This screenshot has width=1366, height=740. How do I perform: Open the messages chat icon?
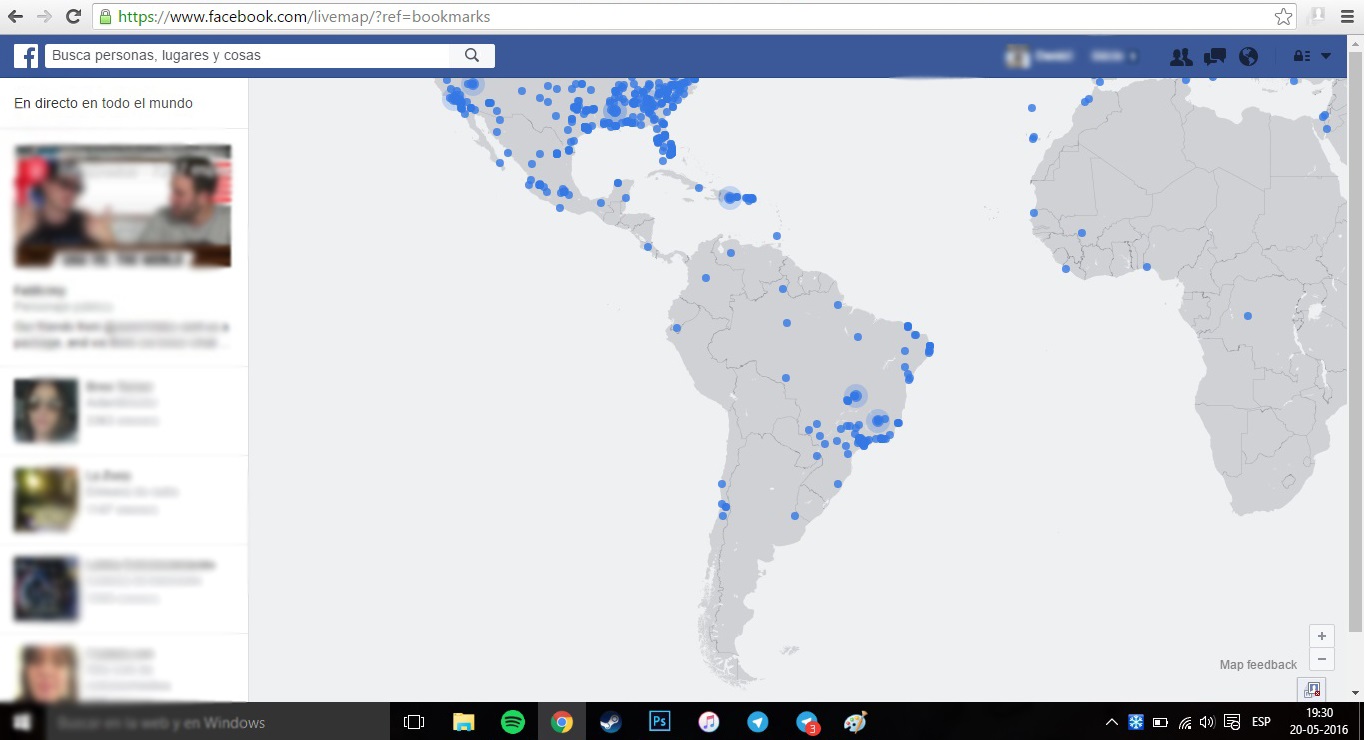tap(1215, 57)
